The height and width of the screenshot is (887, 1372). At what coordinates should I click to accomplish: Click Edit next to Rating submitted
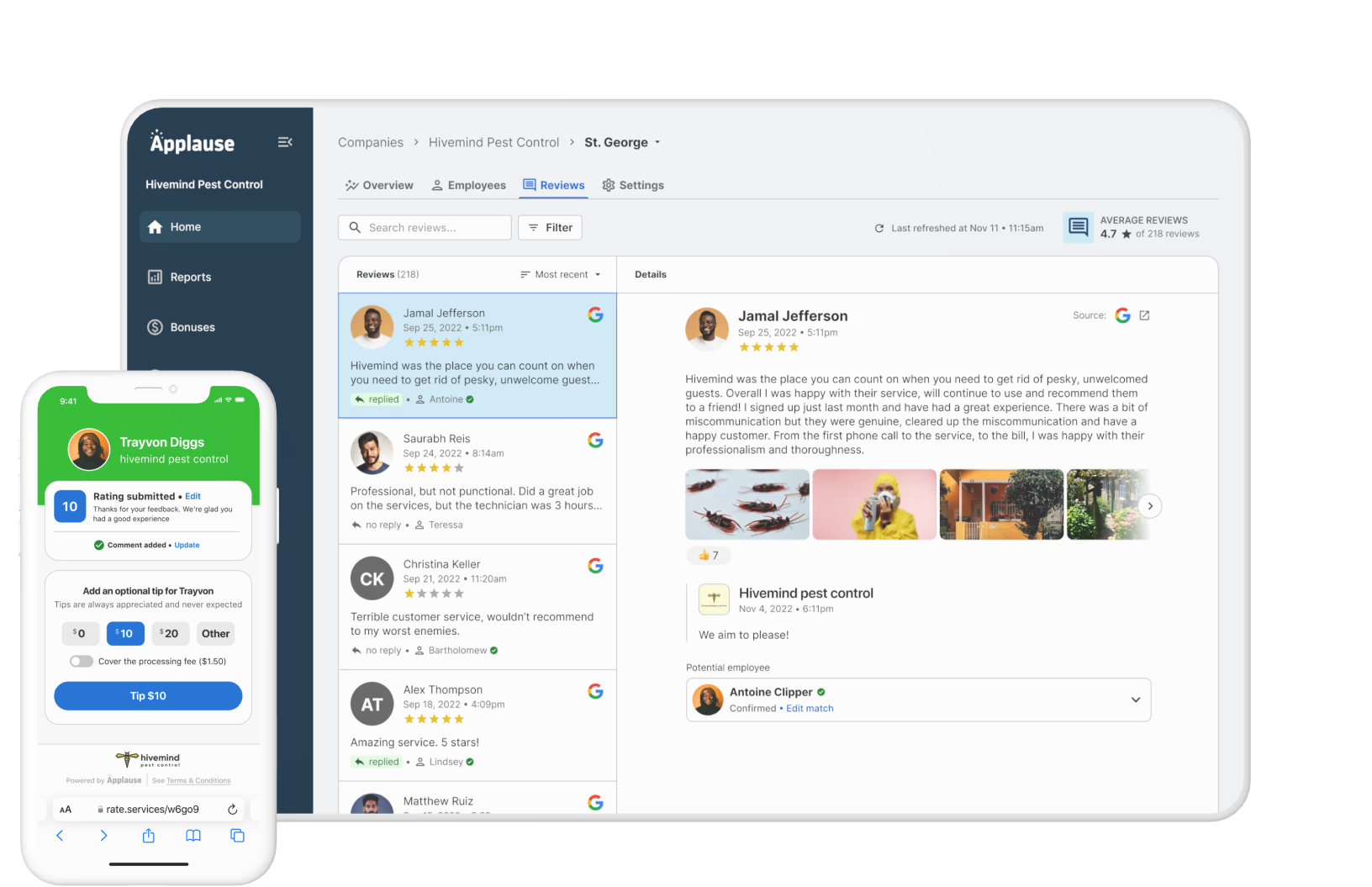193,496
